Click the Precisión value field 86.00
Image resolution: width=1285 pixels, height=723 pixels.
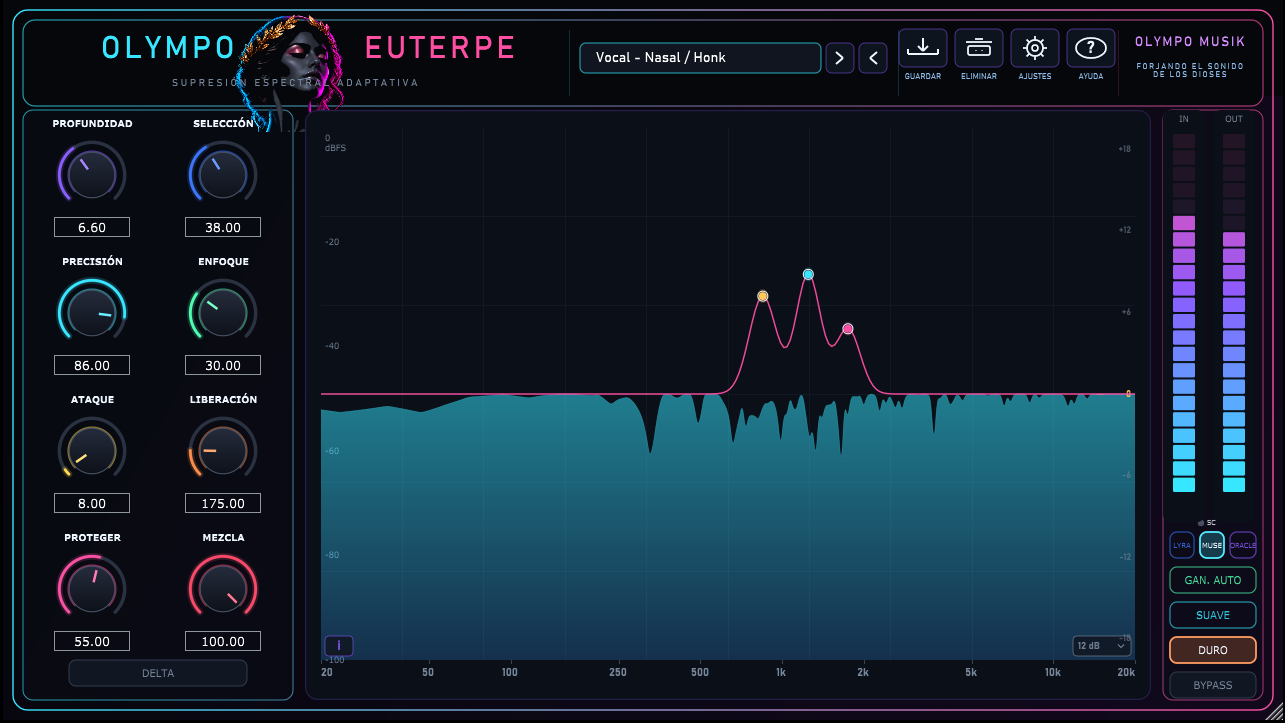[92, 365]
